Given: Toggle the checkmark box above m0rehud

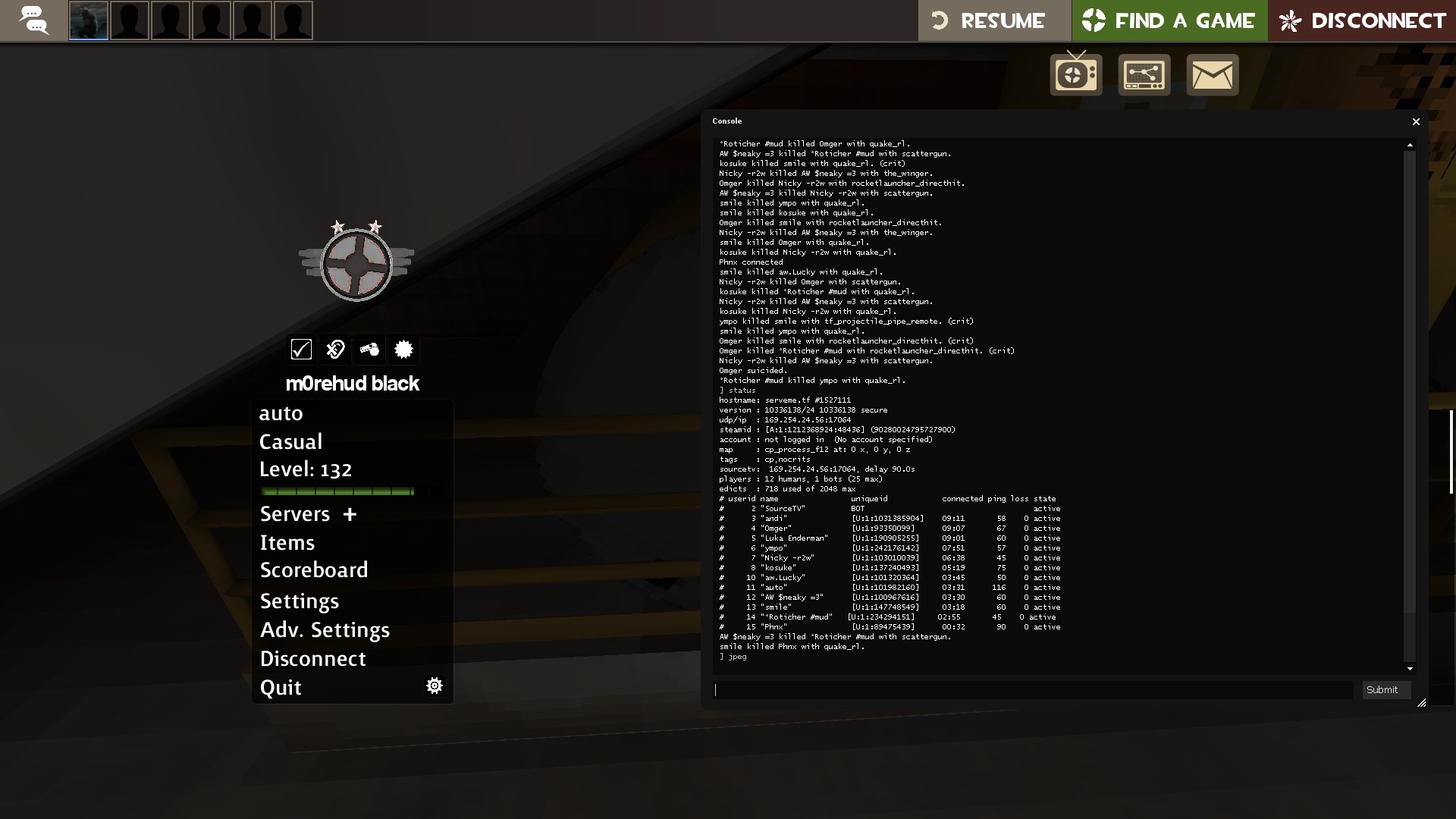Looking at the screenshot, I should tap(301, 349).
